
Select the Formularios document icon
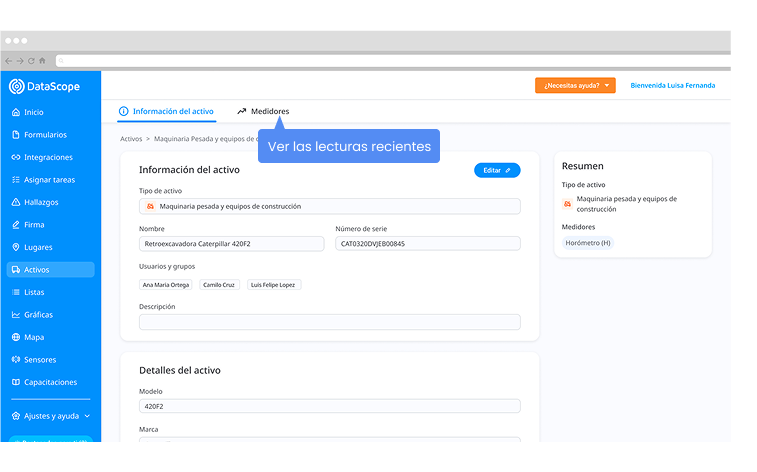coord(15,135)
